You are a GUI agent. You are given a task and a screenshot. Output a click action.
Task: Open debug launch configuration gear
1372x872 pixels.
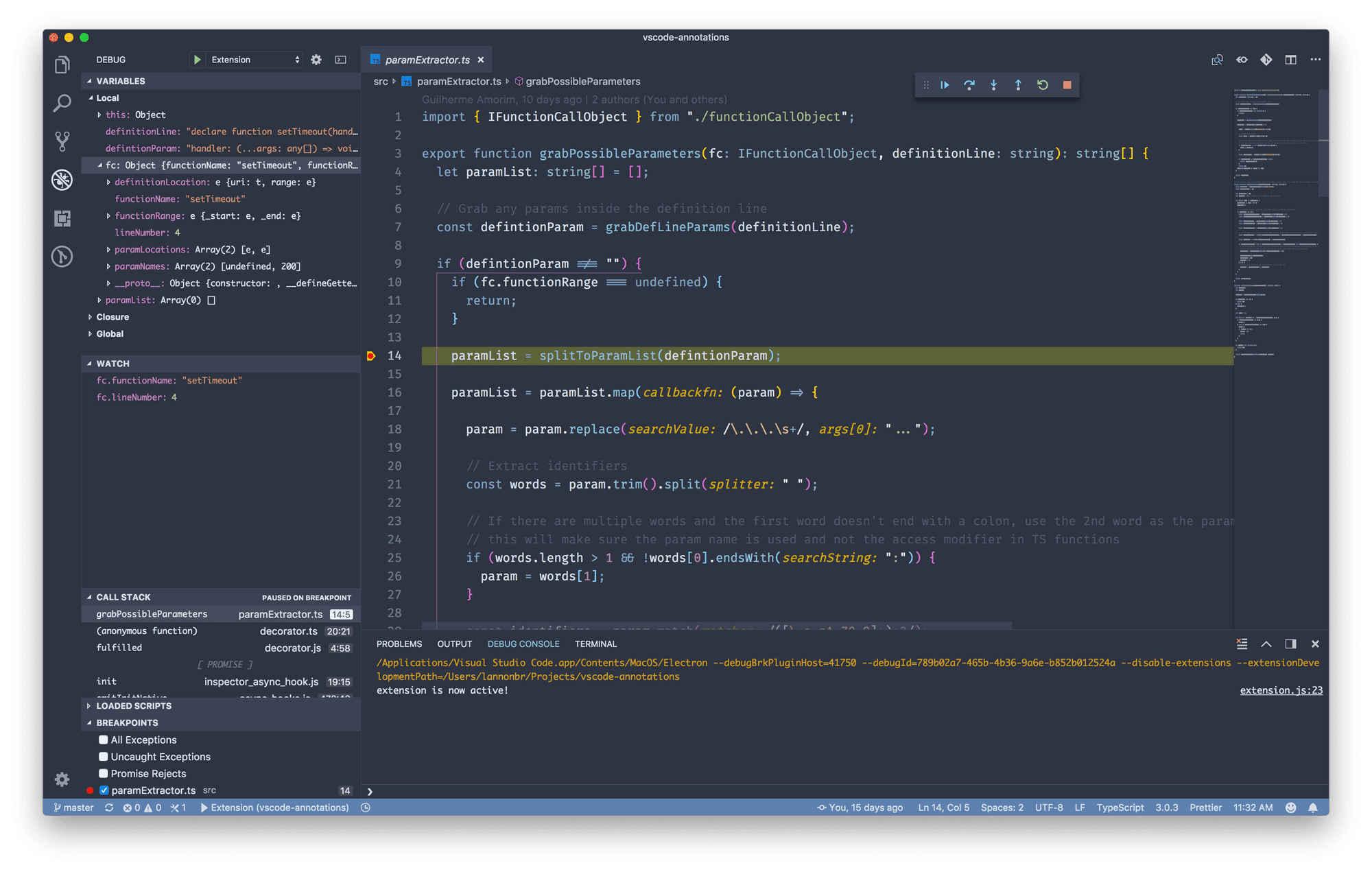pyautogui.click(x=316, y=60)
